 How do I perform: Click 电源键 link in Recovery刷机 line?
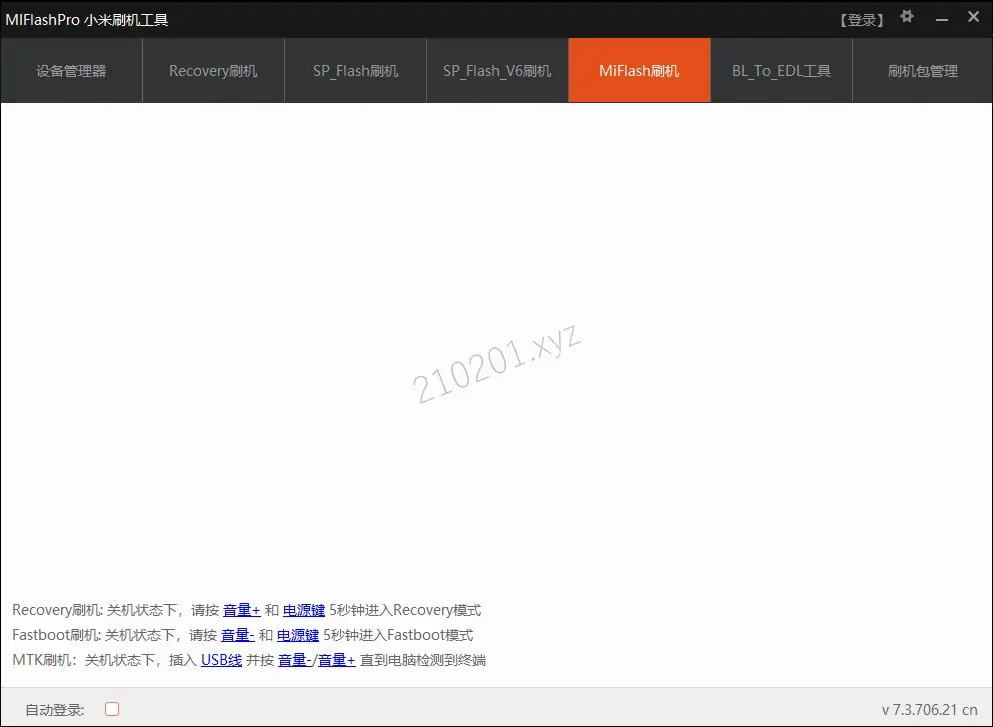pos(304,610)
